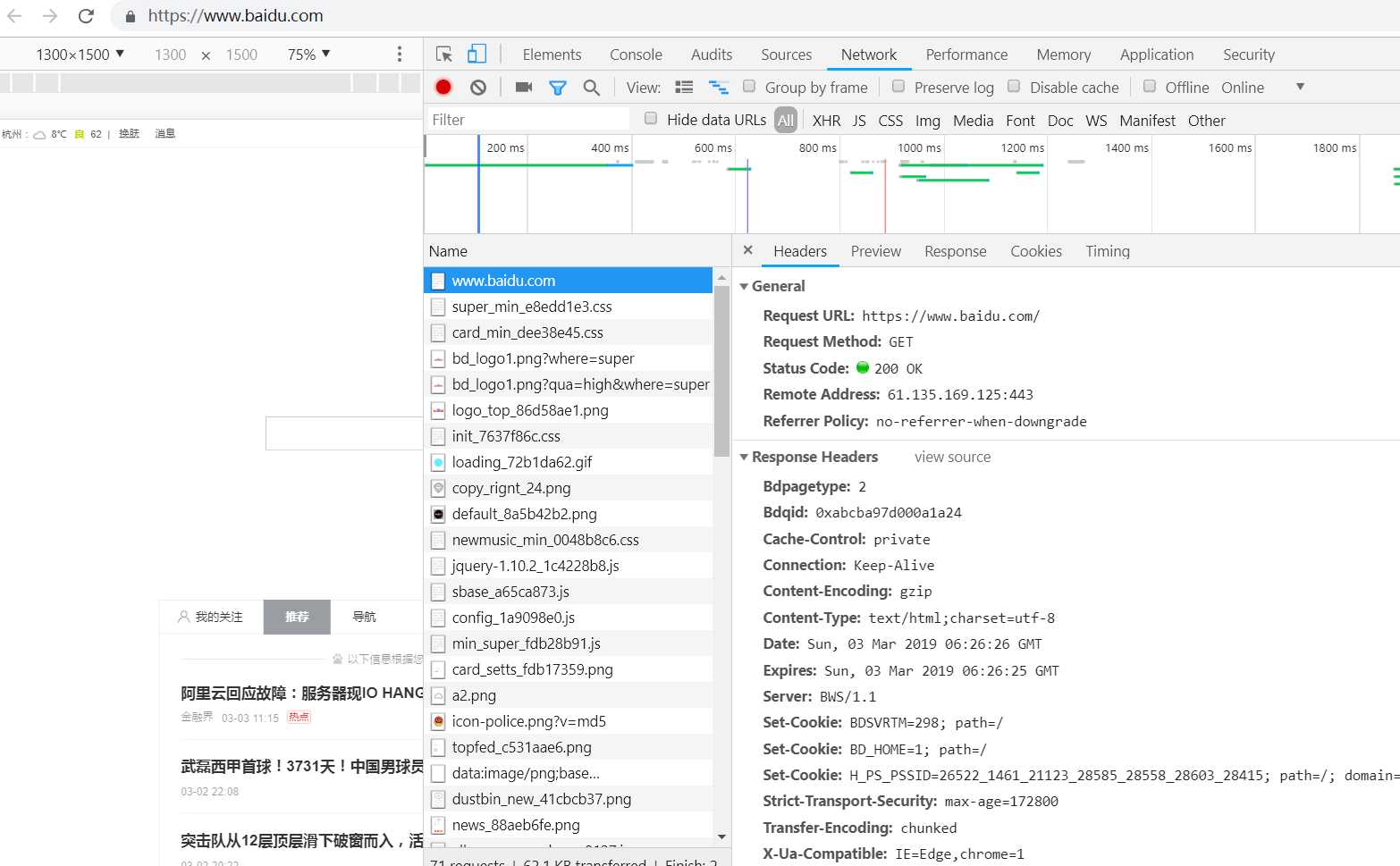
Task: Open the Console panel tab
Action: tap(636, 55)
